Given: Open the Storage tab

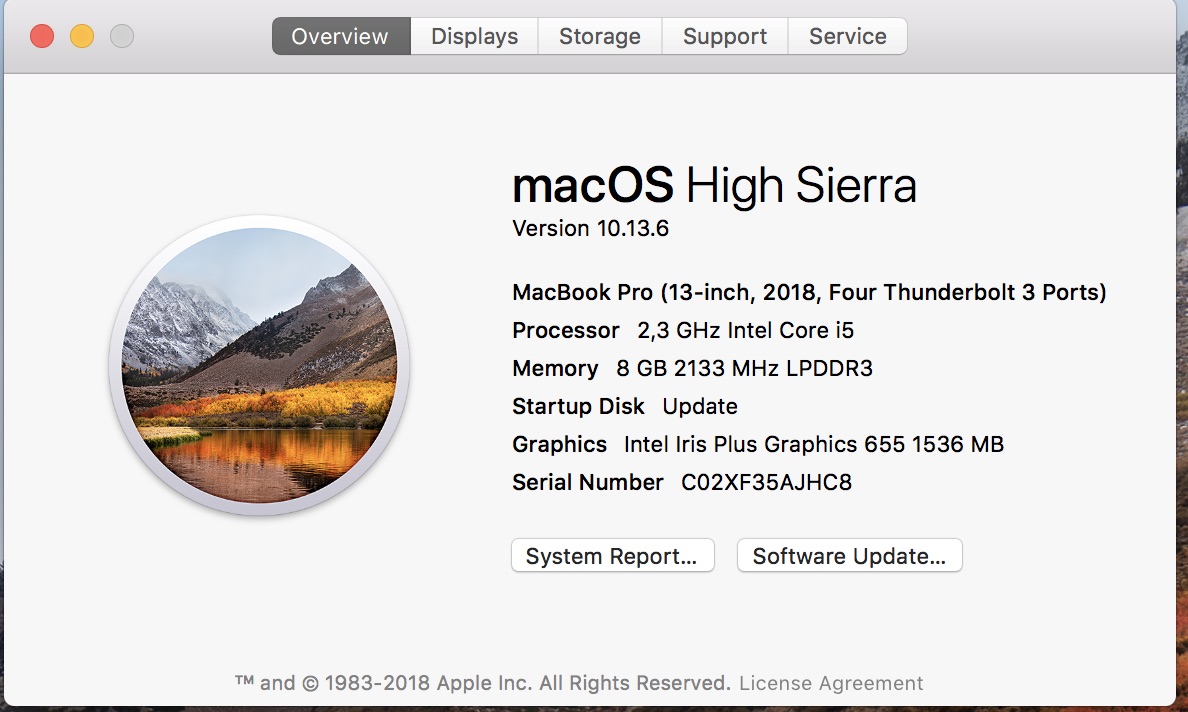Looking at the screenshot, I should (x=599, y=36).
